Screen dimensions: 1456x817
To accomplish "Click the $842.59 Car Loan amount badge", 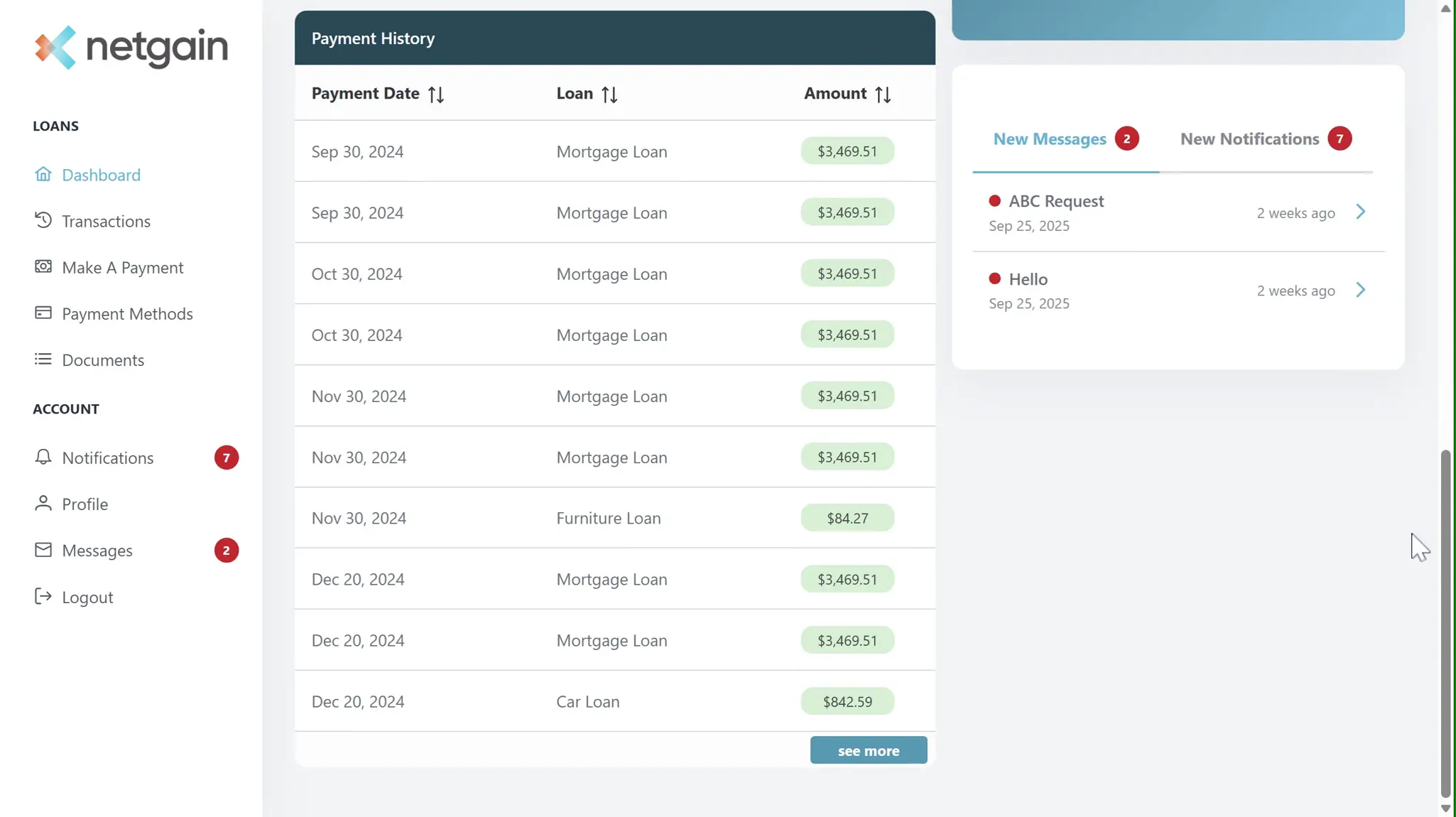I will (847, 701).
